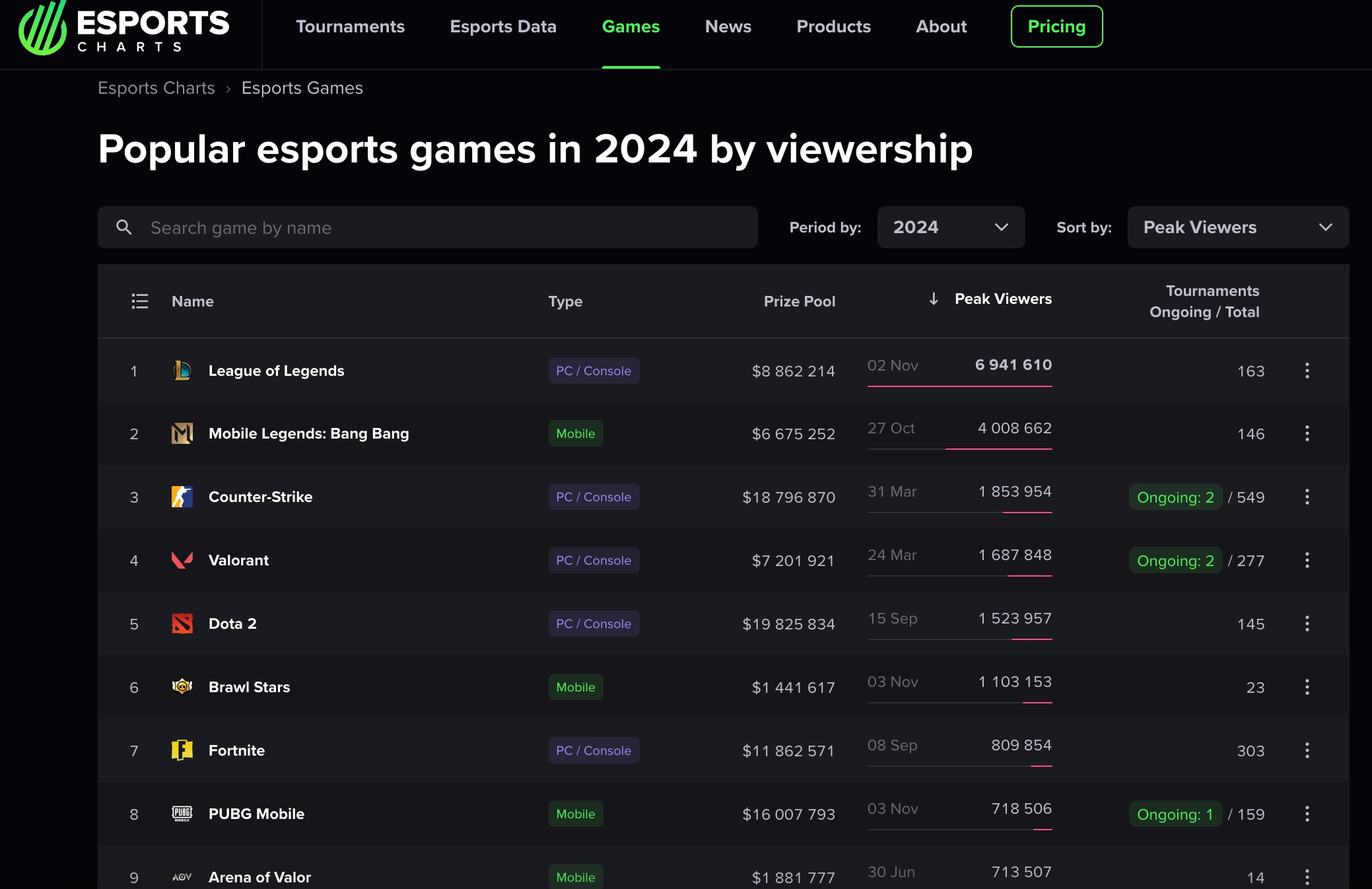Click the League of Legends game icon
This screenshot has height=889, width=1372.
pyautogui.click(x=182, y=371)
